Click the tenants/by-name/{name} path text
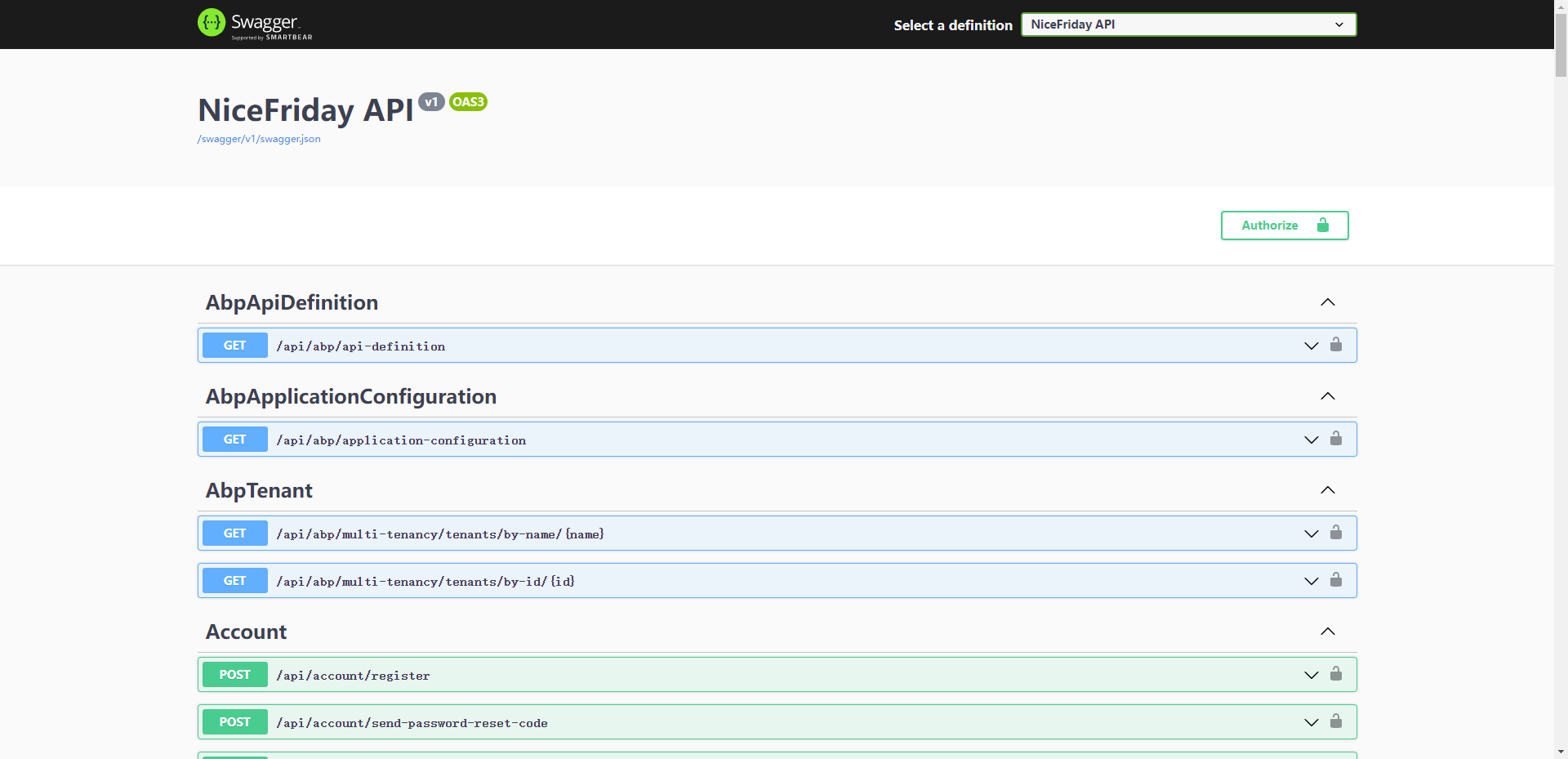 [x=440, y=534]
